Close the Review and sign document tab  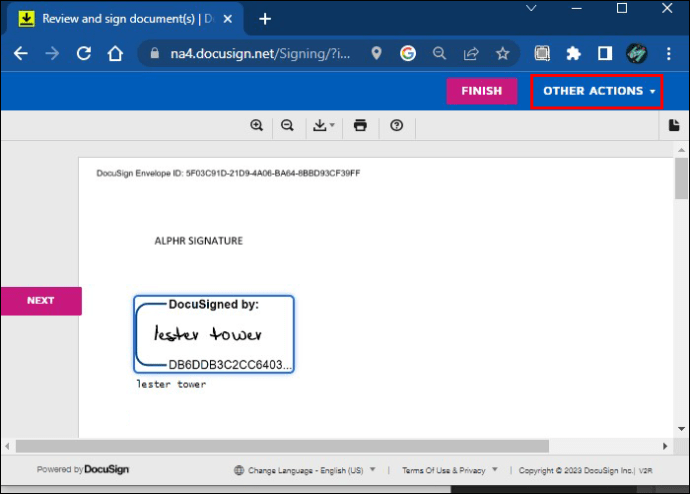tap(228, 19)
